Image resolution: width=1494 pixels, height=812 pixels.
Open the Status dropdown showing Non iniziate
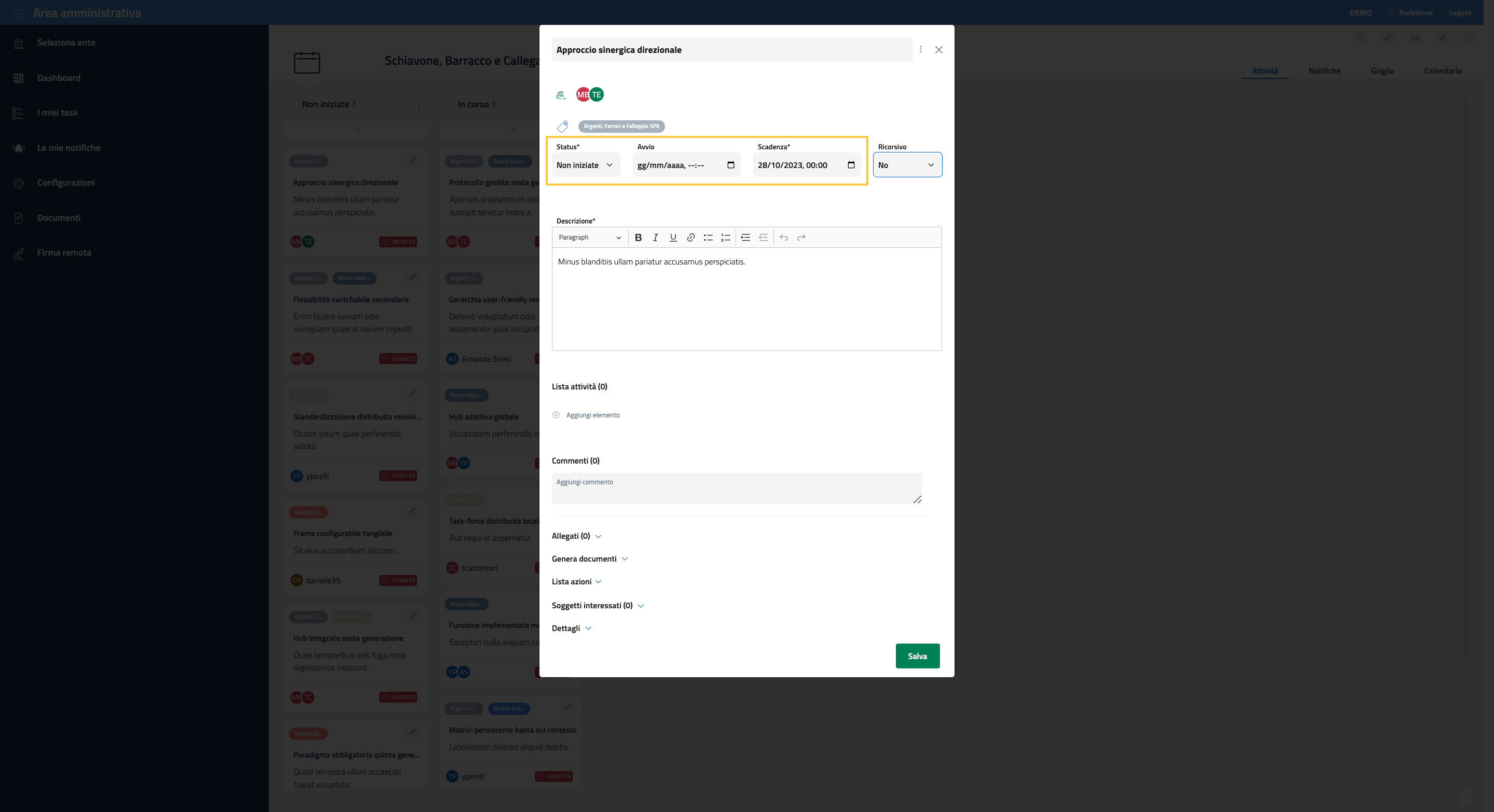click(585, 165)
